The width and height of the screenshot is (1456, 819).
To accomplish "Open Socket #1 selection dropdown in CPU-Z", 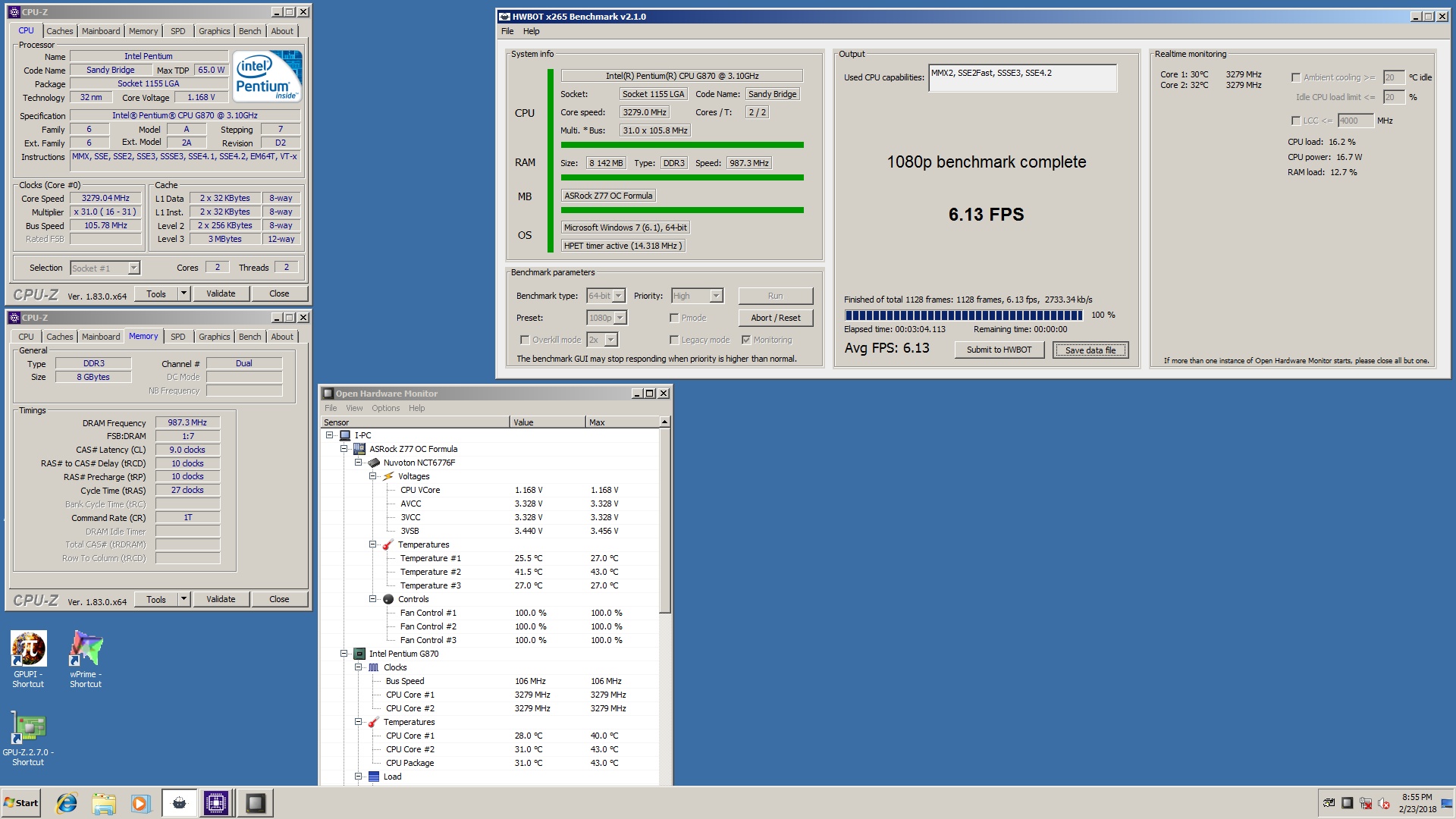I will pos(133,268).
